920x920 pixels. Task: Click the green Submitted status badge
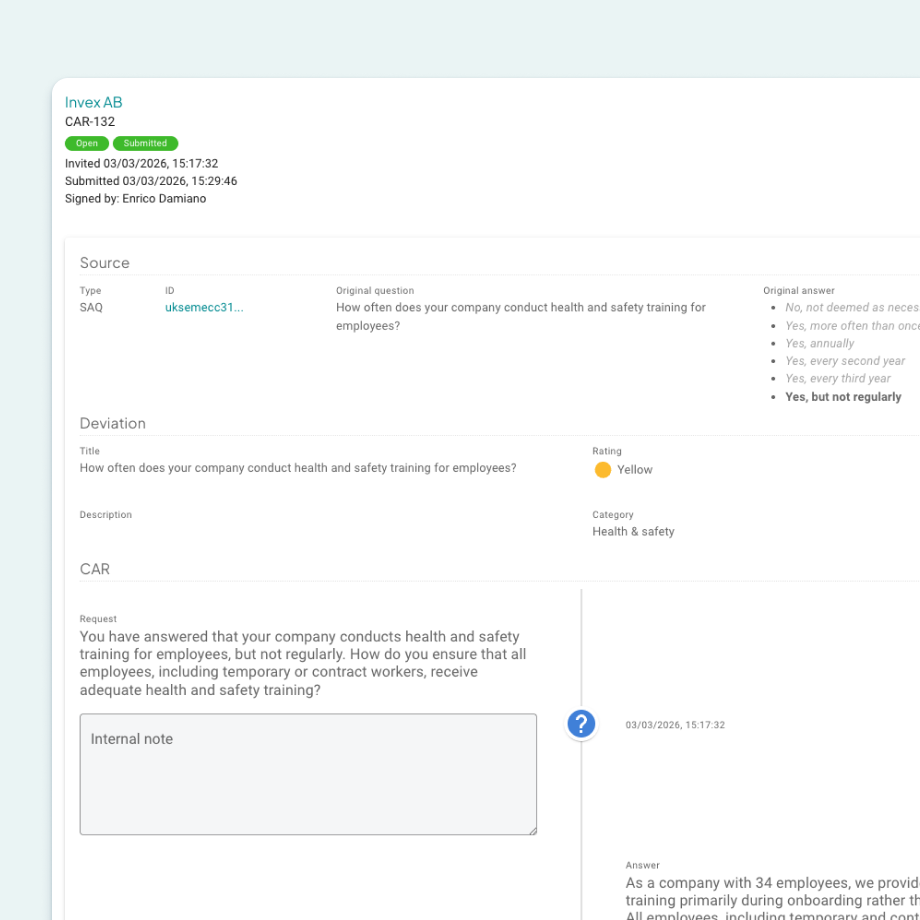pyautogui.click(x=145, y=143)
